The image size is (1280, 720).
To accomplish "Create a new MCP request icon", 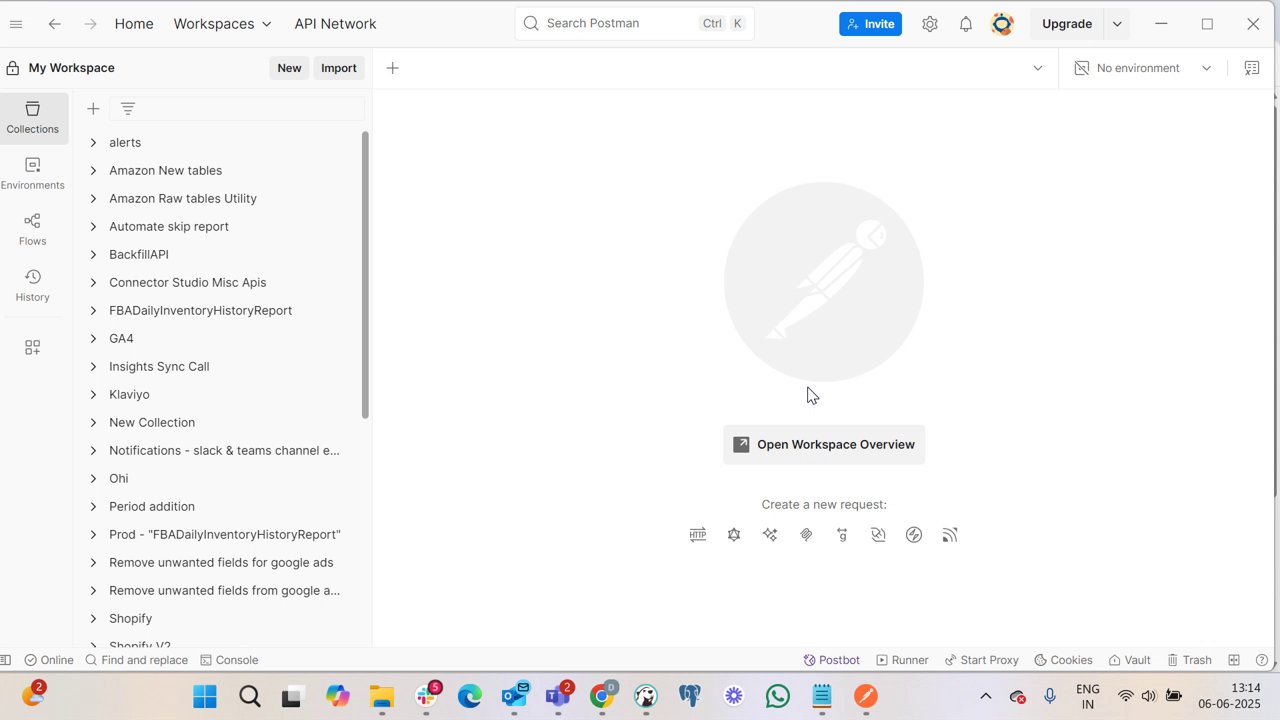I will point(806,535).
